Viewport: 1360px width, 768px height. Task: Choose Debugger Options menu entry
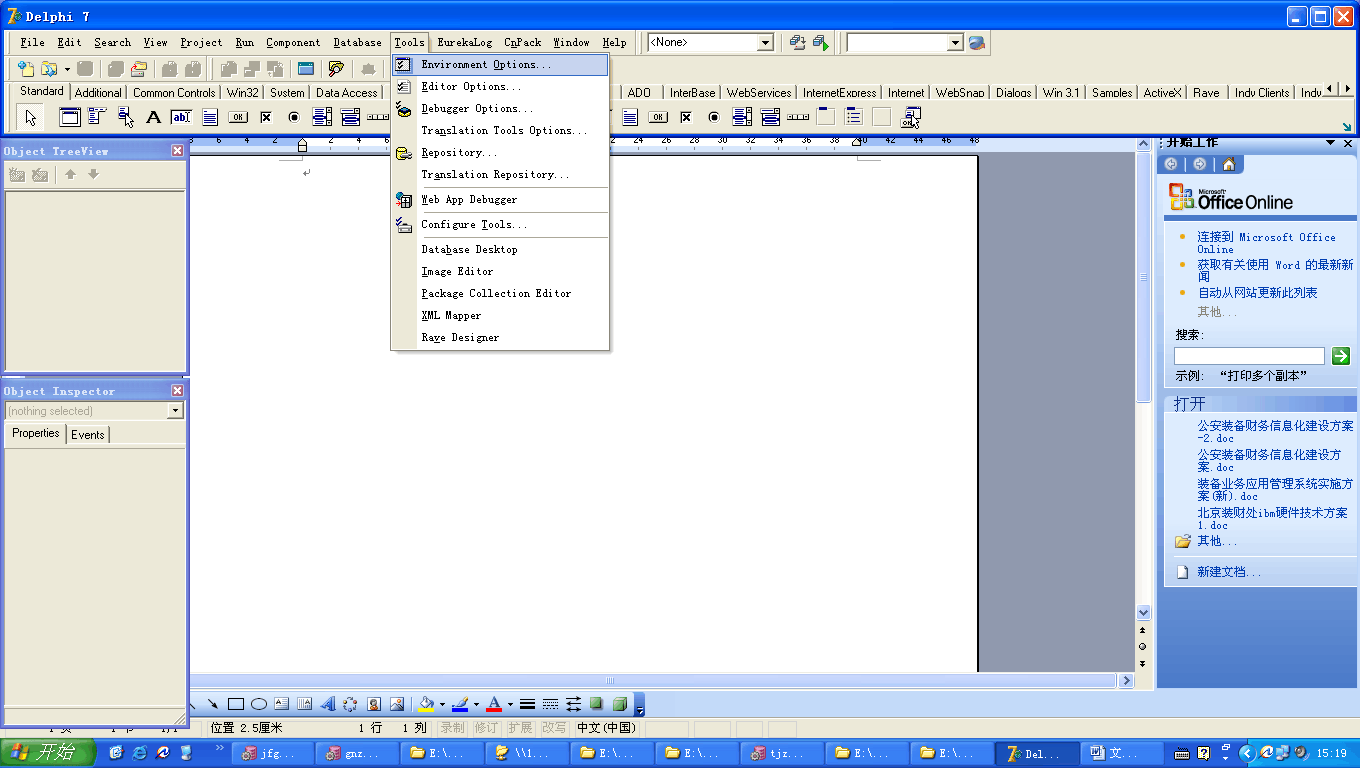point(477,109)
